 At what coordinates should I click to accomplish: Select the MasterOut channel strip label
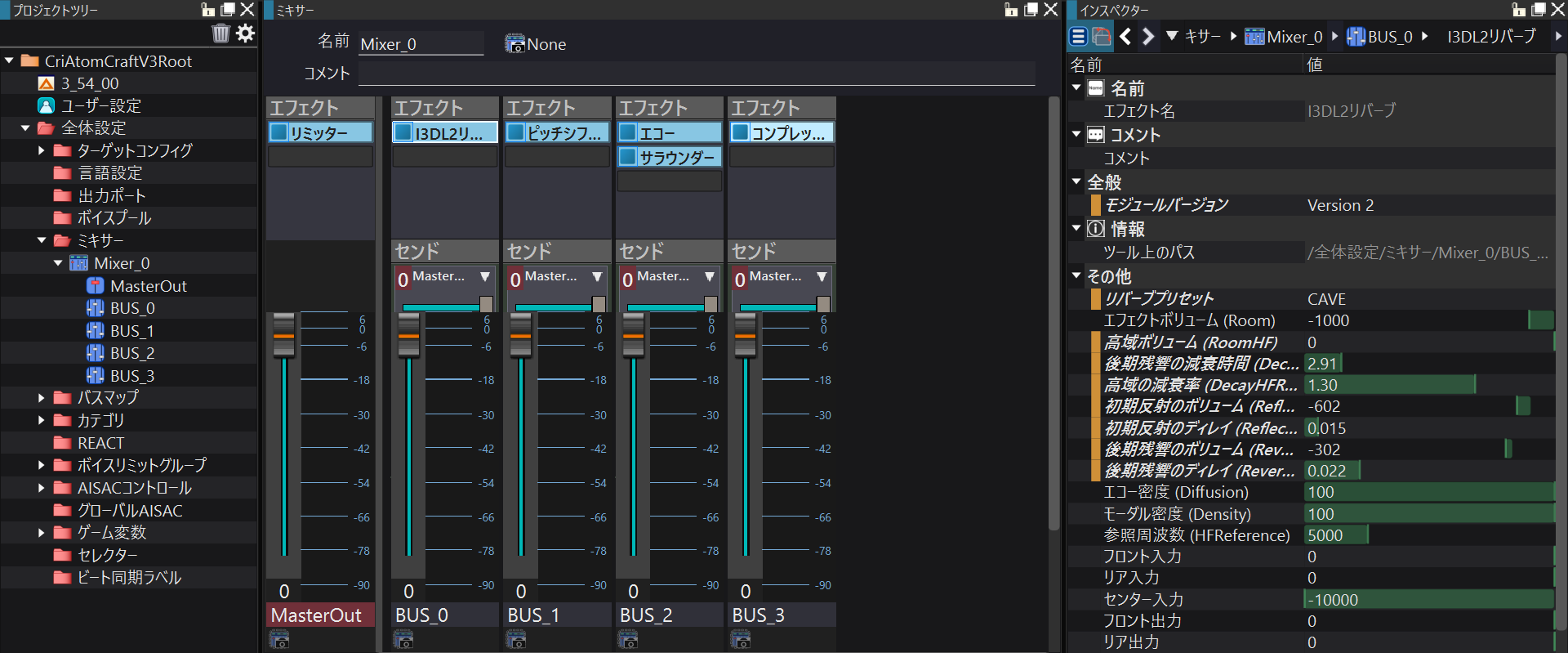(320, 615)
